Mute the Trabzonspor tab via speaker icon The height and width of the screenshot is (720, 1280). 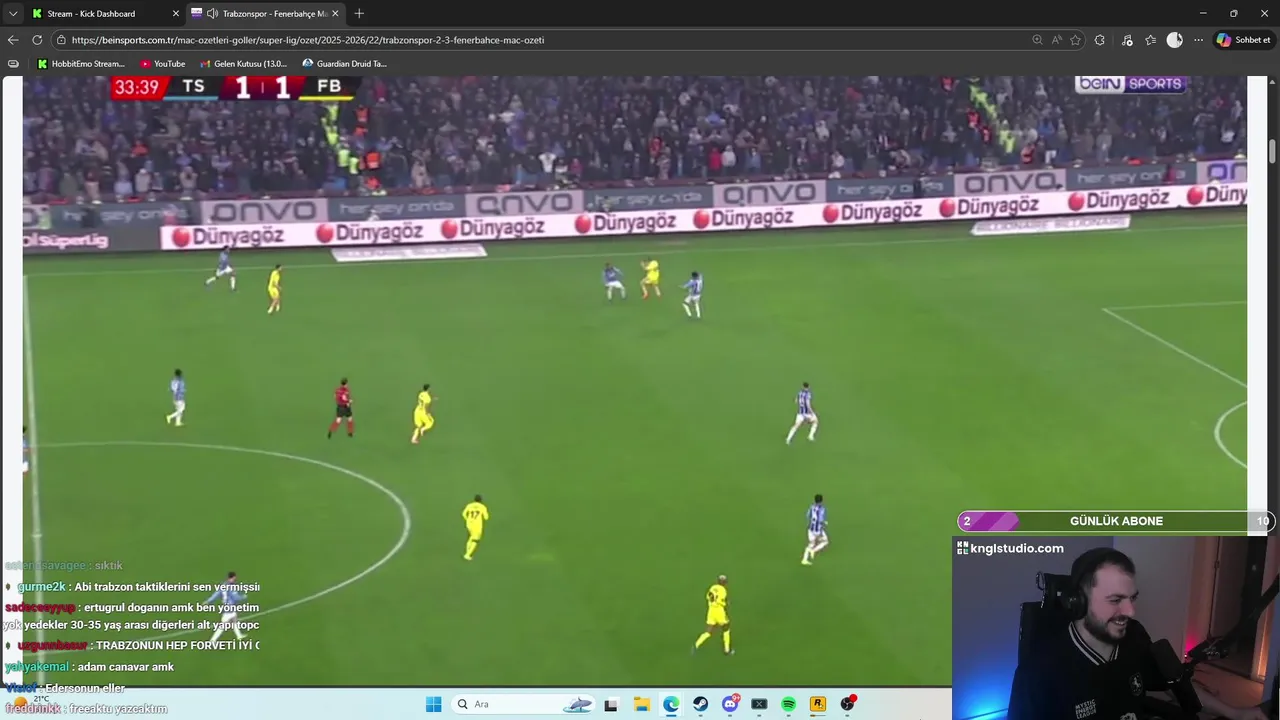[212, 14]
